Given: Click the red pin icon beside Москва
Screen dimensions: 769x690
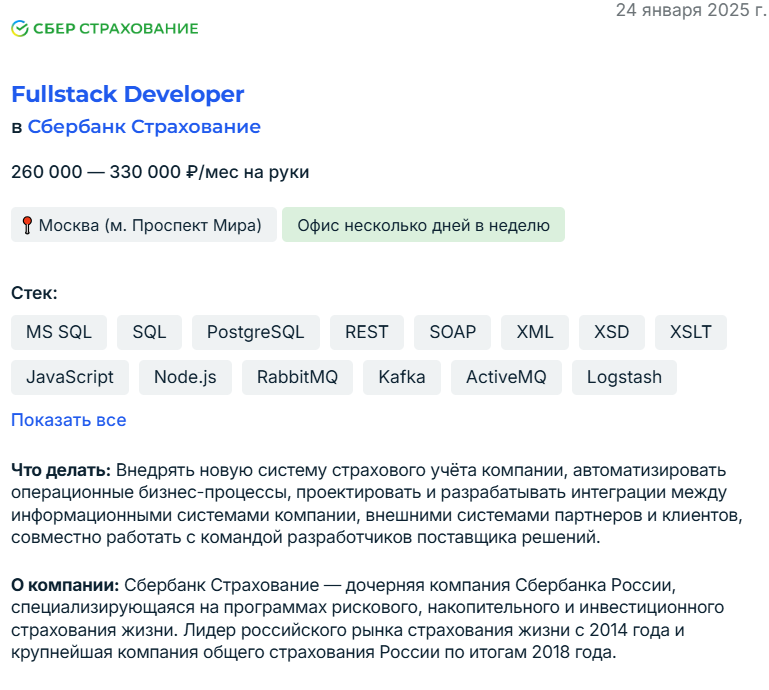Looking at the screenshot, I should click(x=27, y=225).
